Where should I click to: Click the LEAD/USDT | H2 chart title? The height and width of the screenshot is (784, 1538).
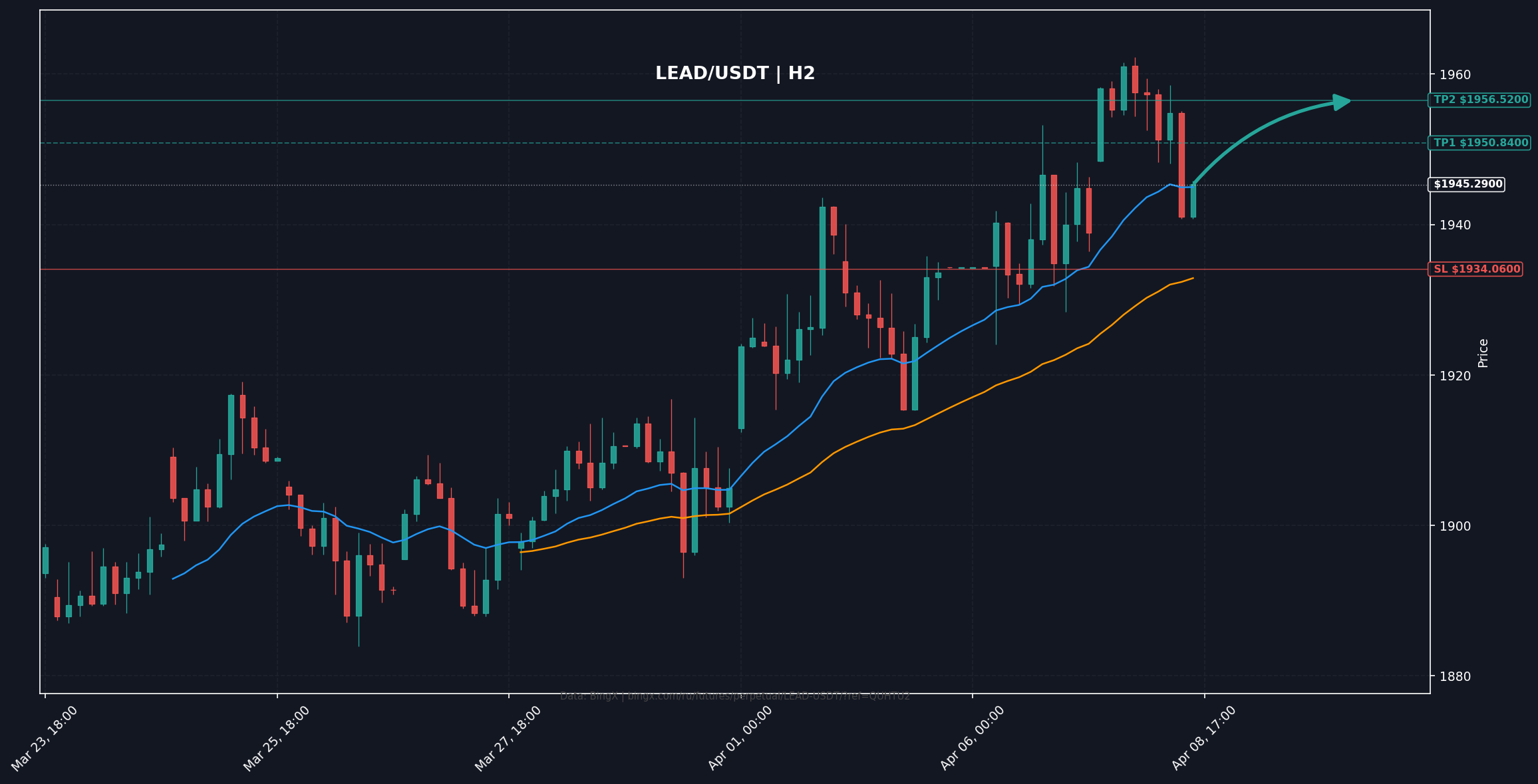tap(735, 74)
